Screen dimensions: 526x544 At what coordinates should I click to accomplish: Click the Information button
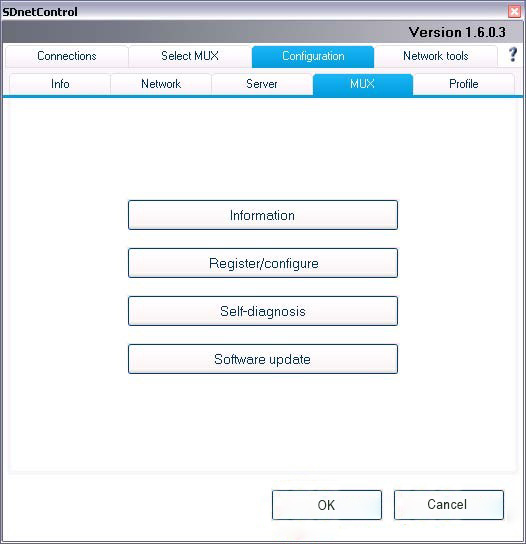pyautogui.click(x=263, y=215)
